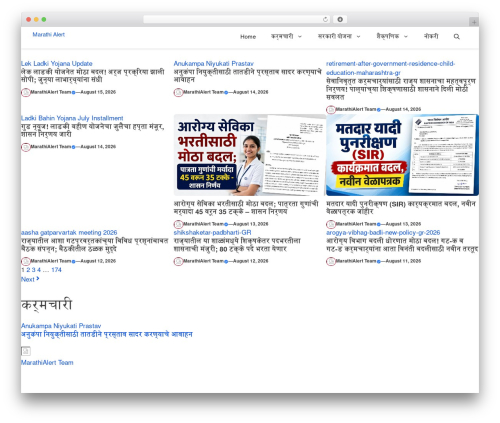Open the shikshaketar-padbharti-GR link
Screen dimensions: 500x423
click(212, 233)
